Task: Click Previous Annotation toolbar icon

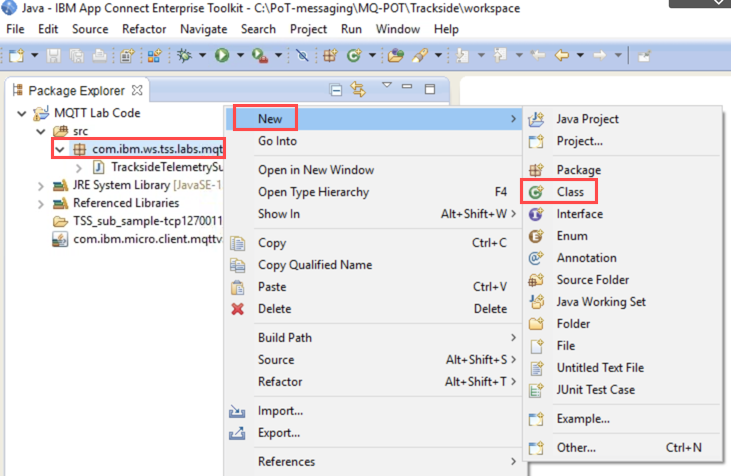Action: (x=500, y=56)
